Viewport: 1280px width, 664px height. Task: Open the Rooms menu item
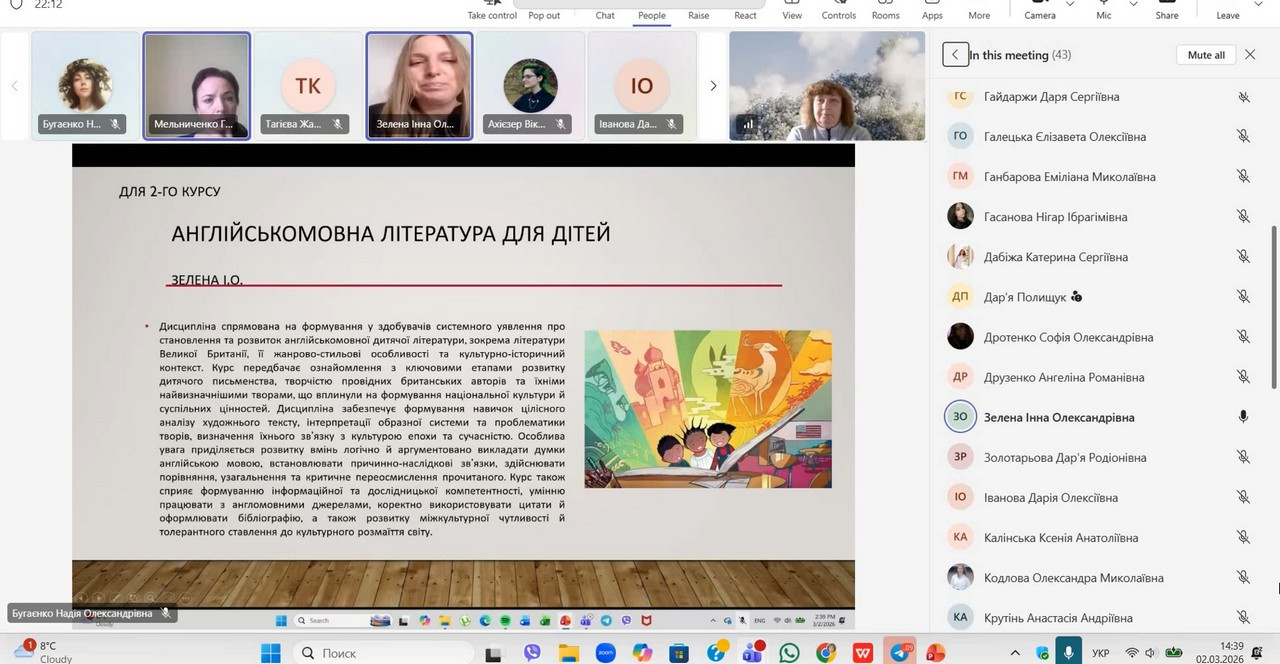[885, 10]
